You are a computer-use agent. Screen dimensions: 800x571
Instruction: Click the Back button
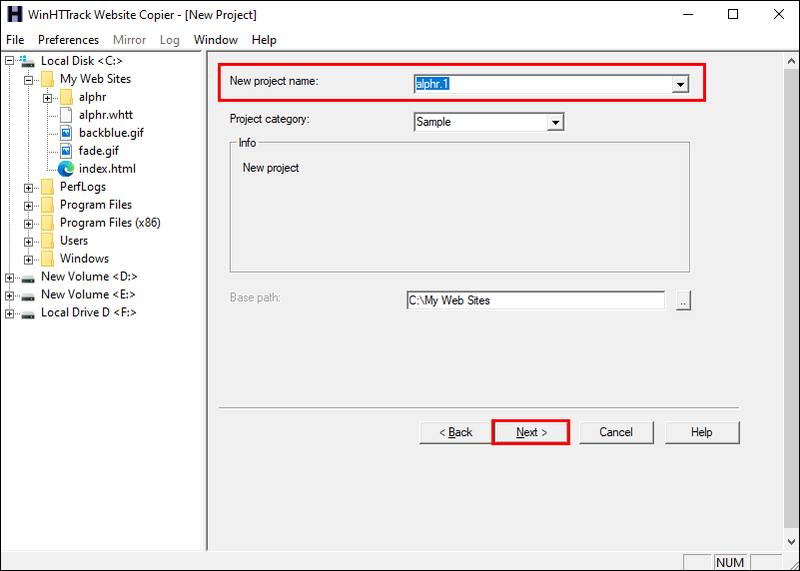click(456, 432)
